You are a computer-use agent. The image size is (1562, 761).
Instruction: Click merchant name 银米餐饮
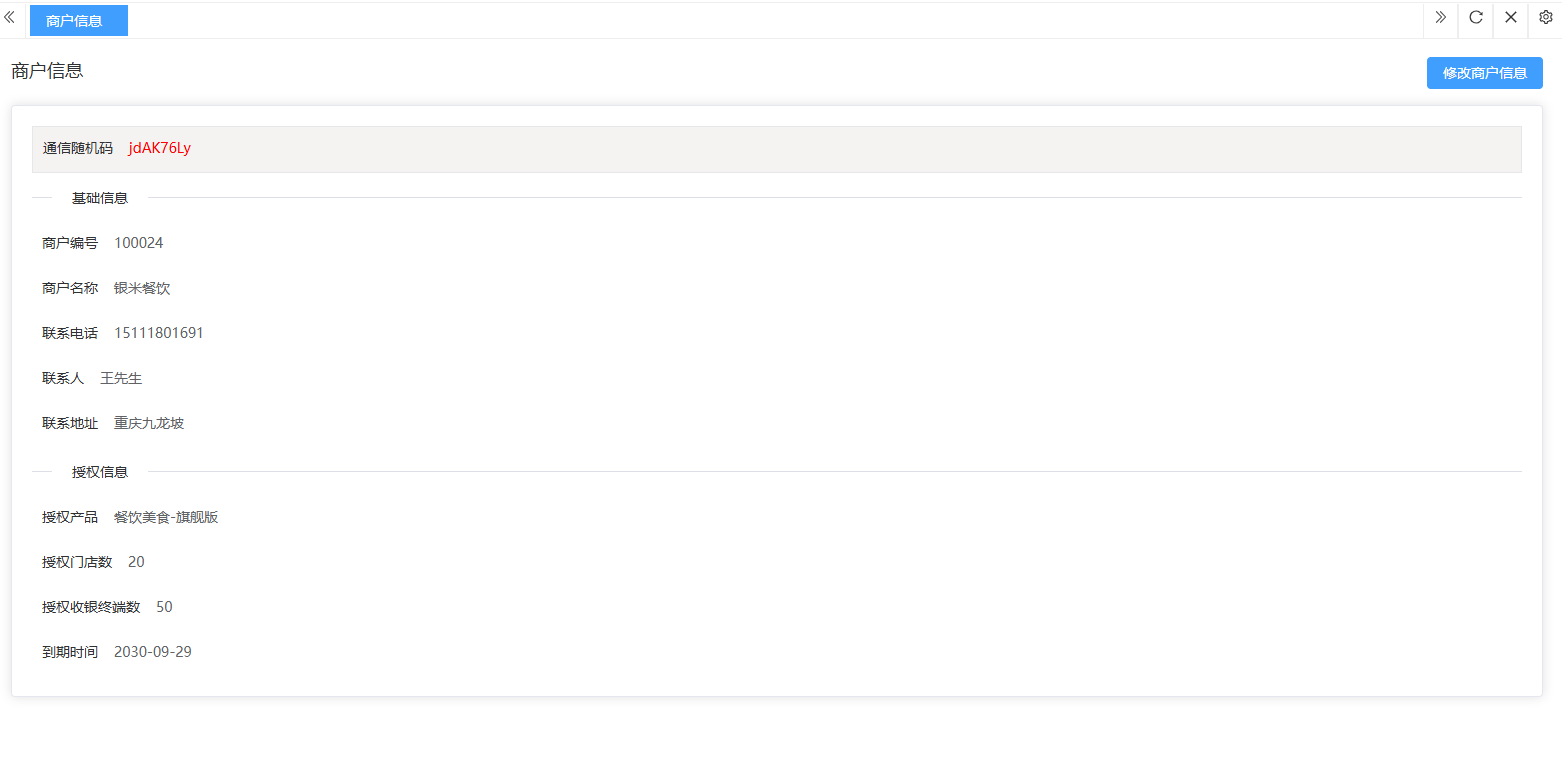pos(142,288)
